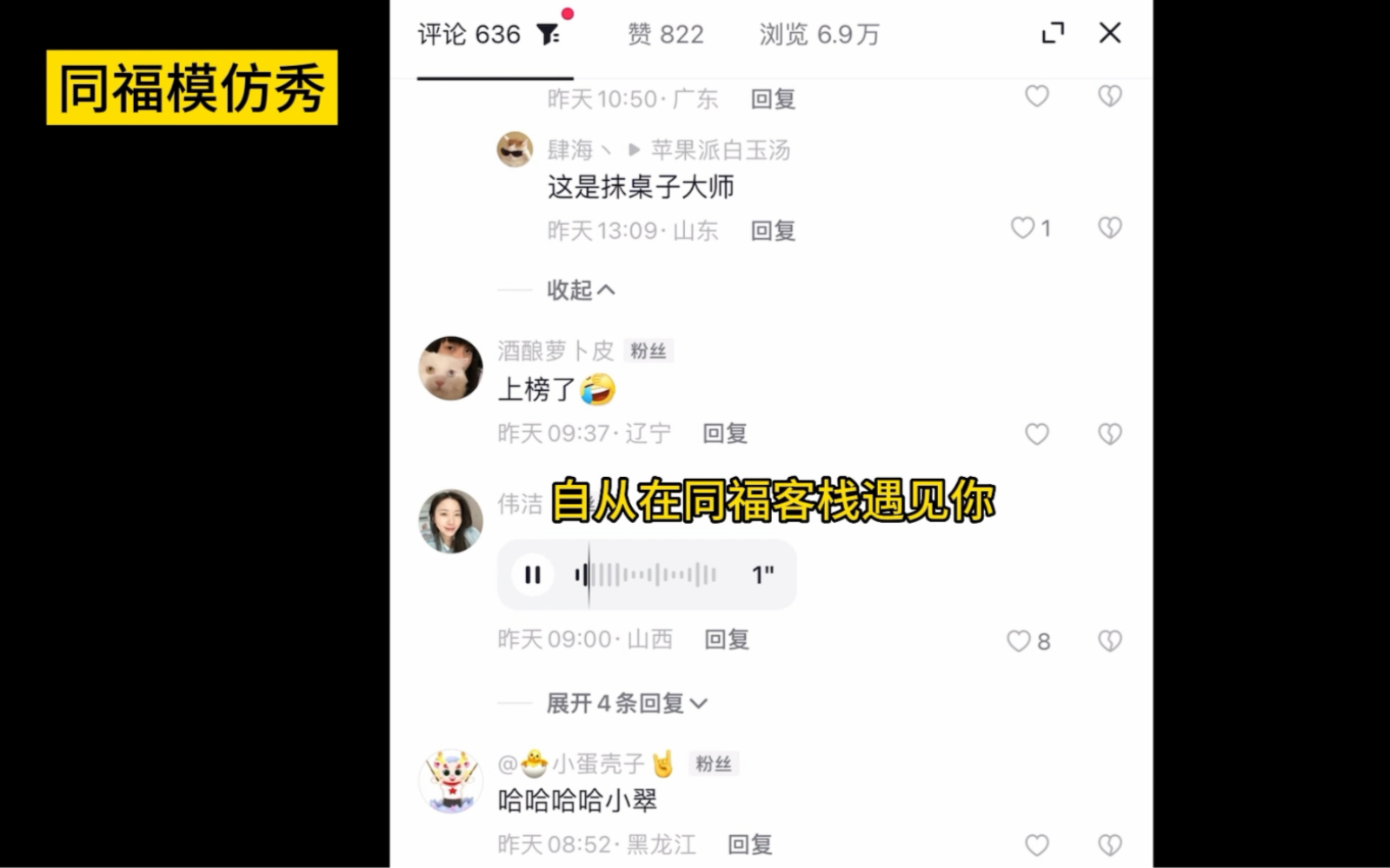Image resolution: width=1390 pixels, height=868 pixels.
Task: Seek within the voice message waveform
Action: pyautogui.click(x=645, y=574)
